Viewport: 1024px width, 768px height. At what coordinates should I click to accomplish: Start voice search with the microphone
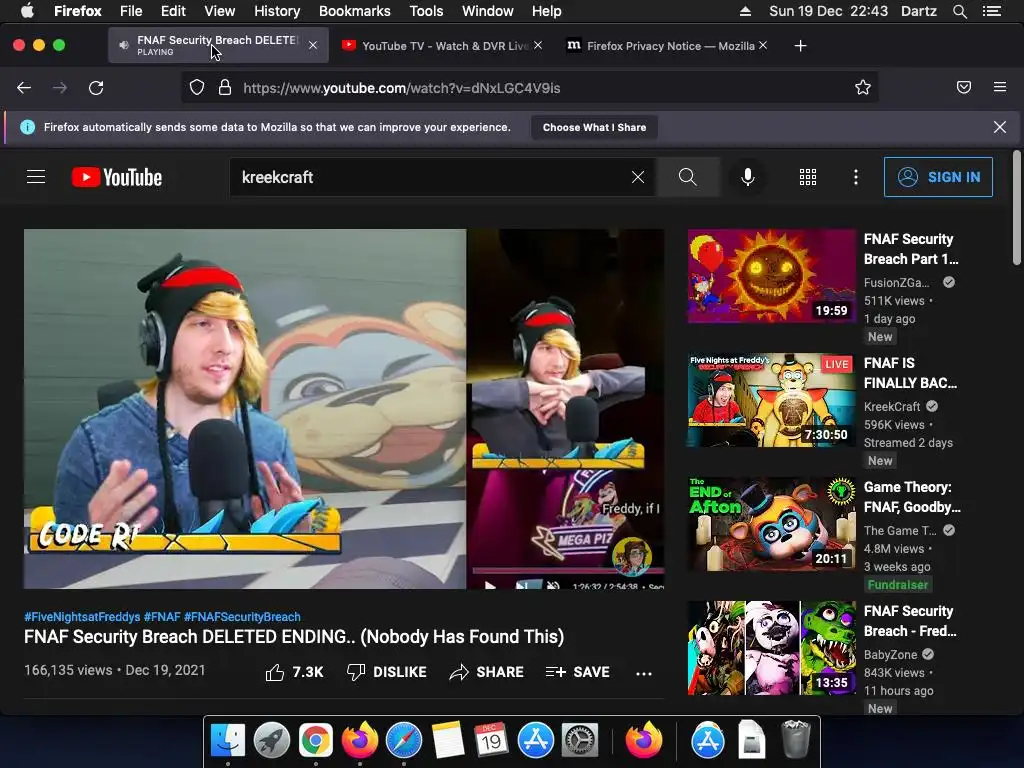pos(748,177)
